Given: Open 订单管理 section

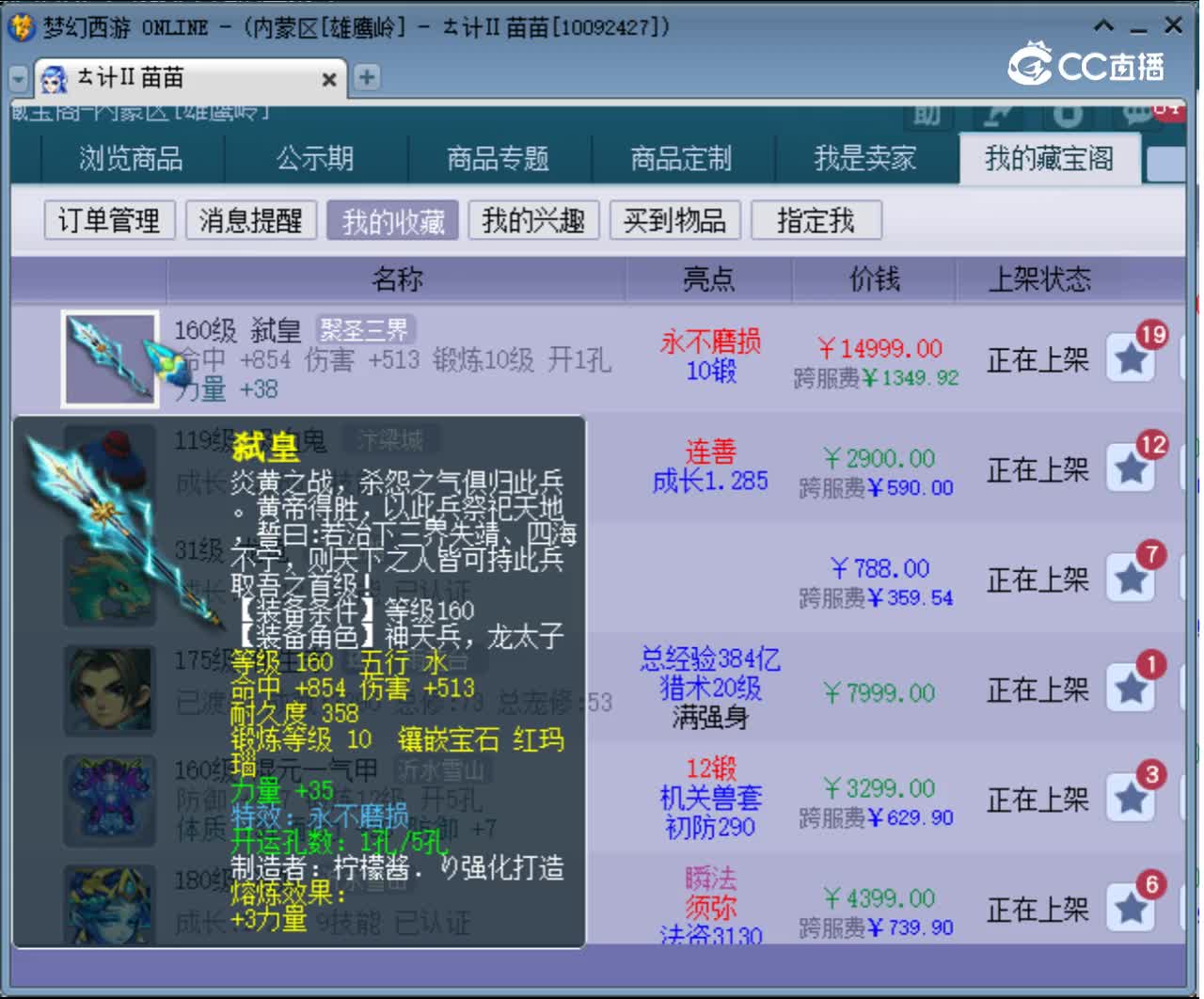Looking at the screenshot, I should pos(109,221).
